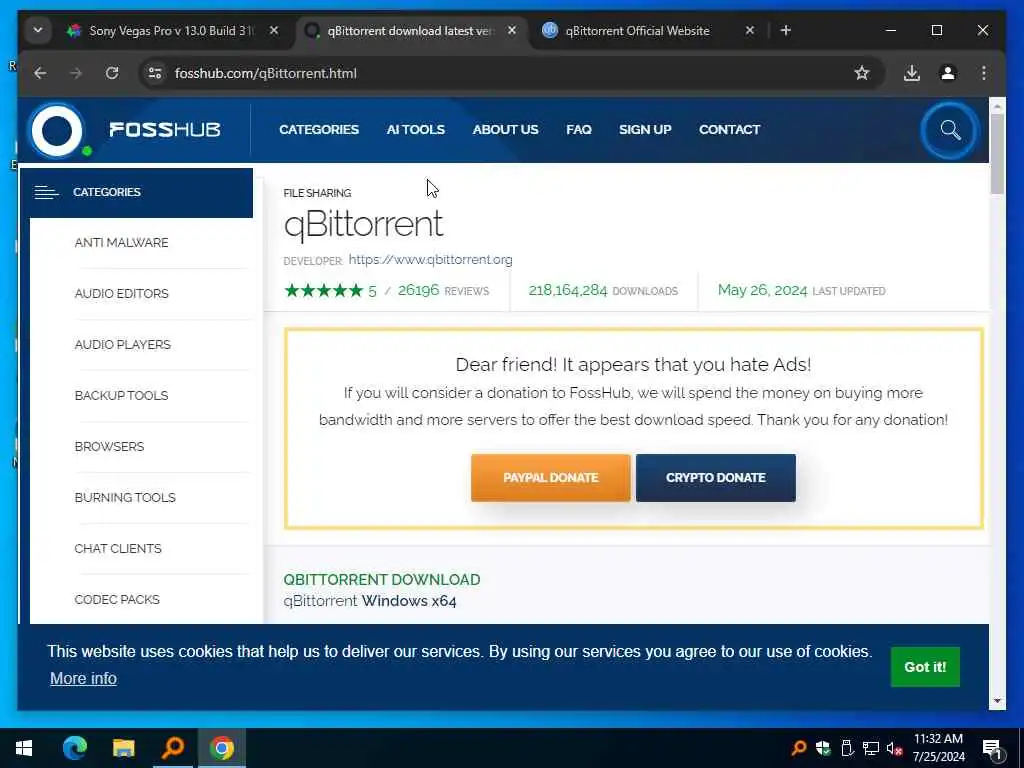The height and width of the screenshot is (768, 1024).
Task: Select the qBittorrent download latest version tab
Action: (x=410, y=31)
